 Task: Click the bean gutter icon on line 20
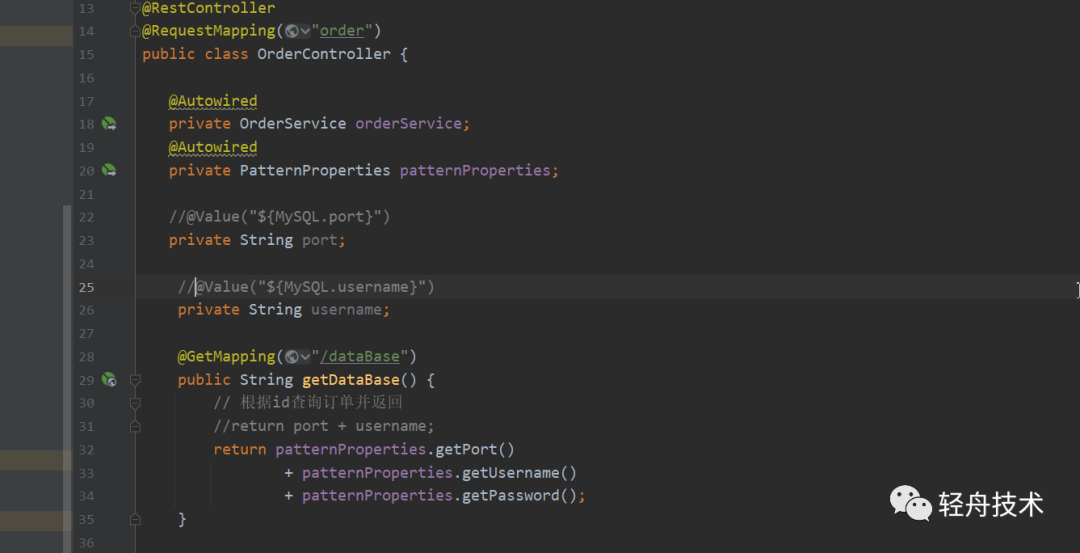pyautogui.click(x=109, y=170)
